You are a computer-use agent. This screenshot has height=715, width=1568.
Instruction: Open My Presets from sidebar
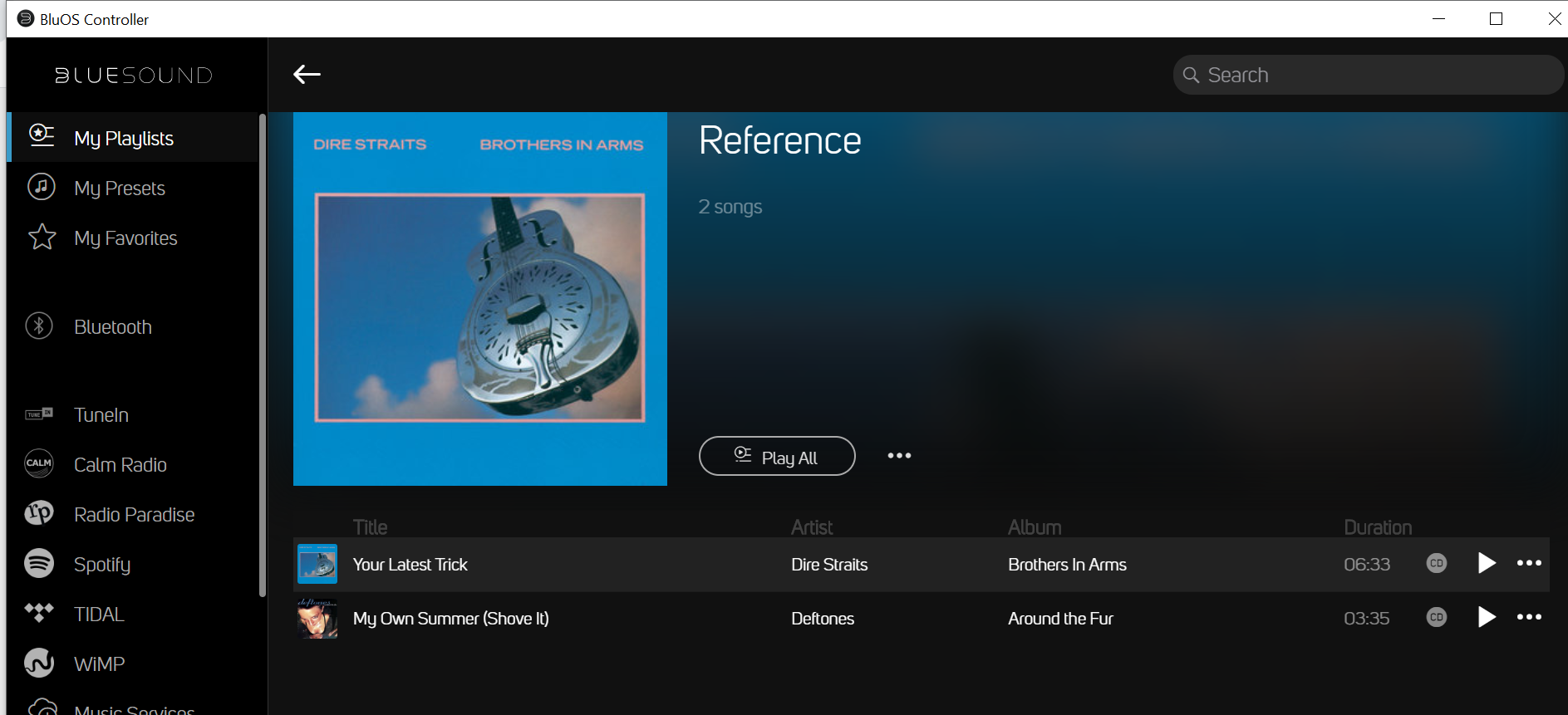(119, 189)
